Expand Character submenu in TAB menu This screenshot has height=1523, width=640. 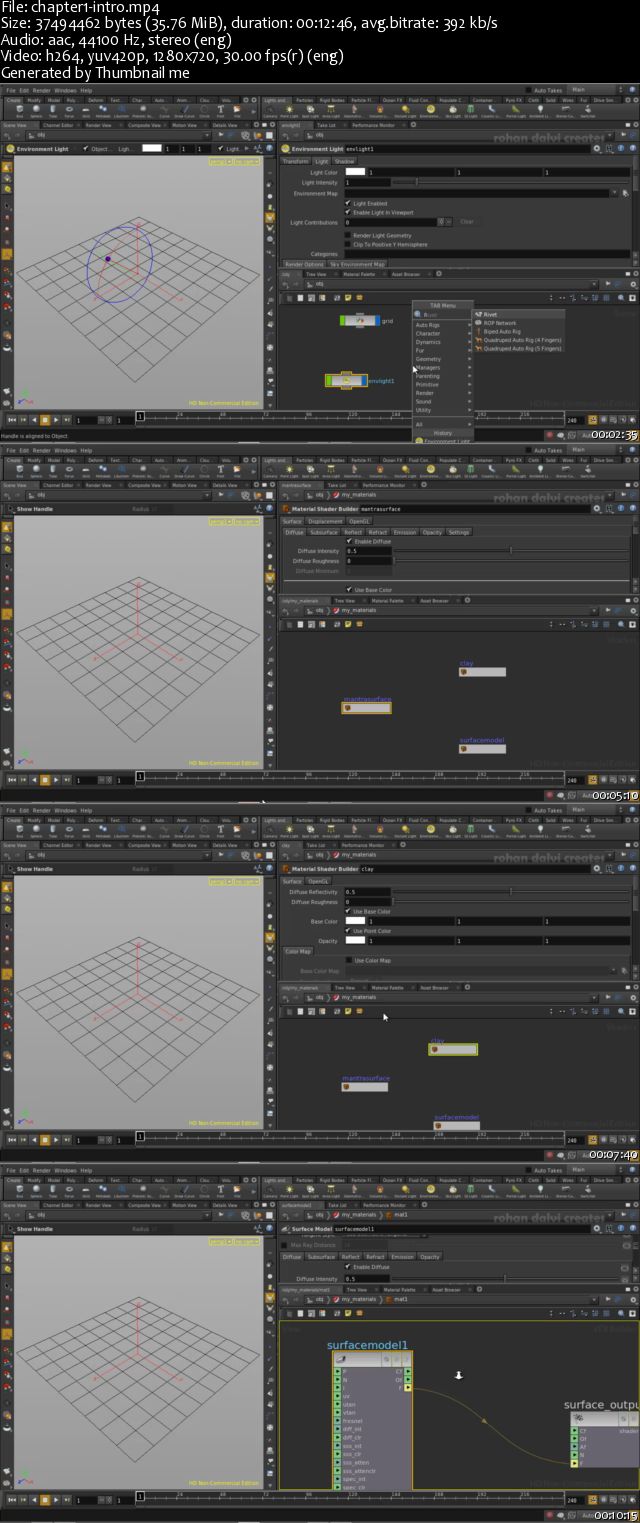[443, 333]
